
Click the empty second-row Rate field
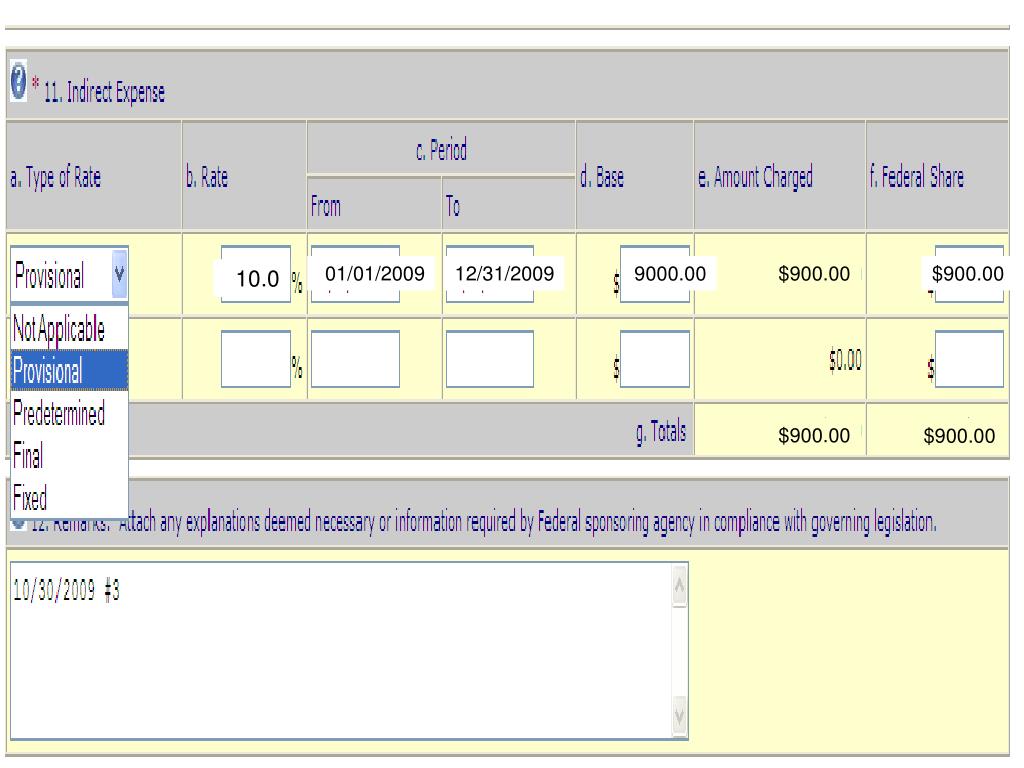(255, 359)
